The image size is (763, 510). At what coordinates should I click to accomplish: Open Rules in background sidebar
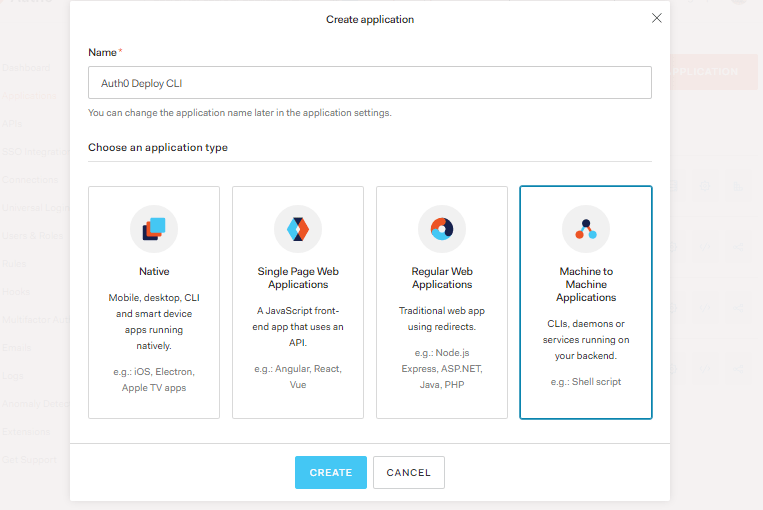pyautogui.click(x=14, y=264)
